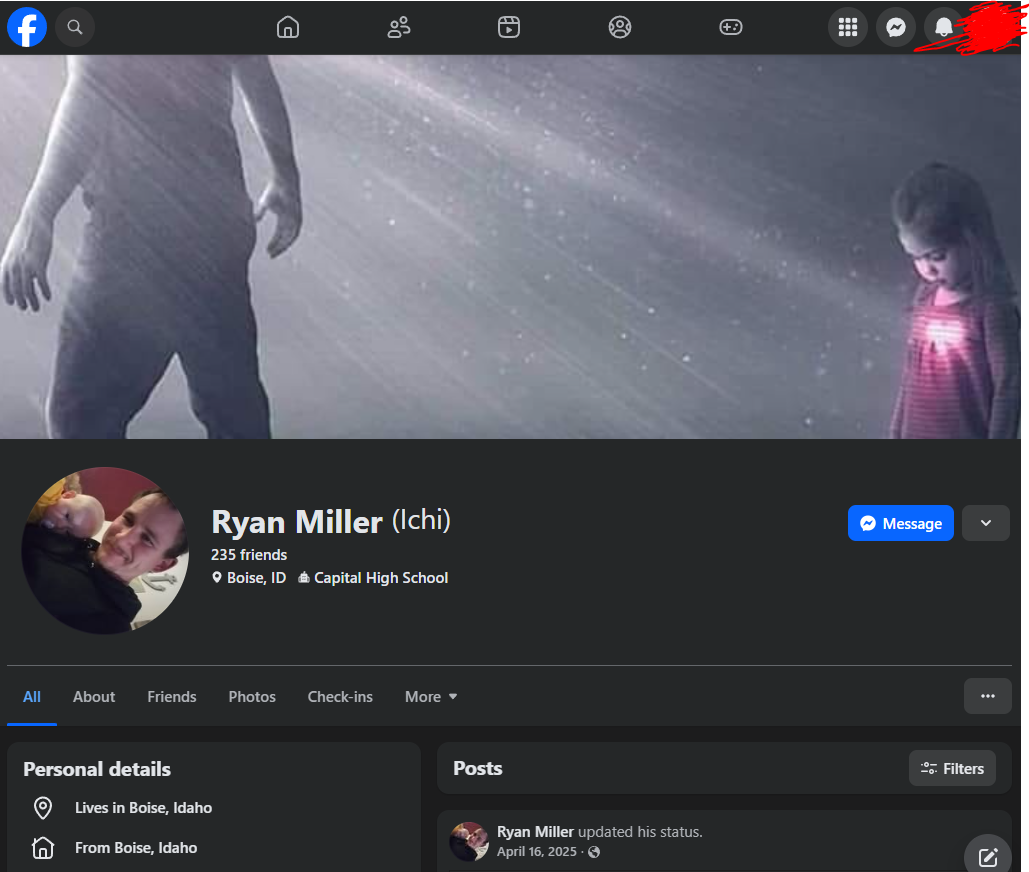Open Reels video icon
This screenshot has width=1029, height=872.
point(509,27)
